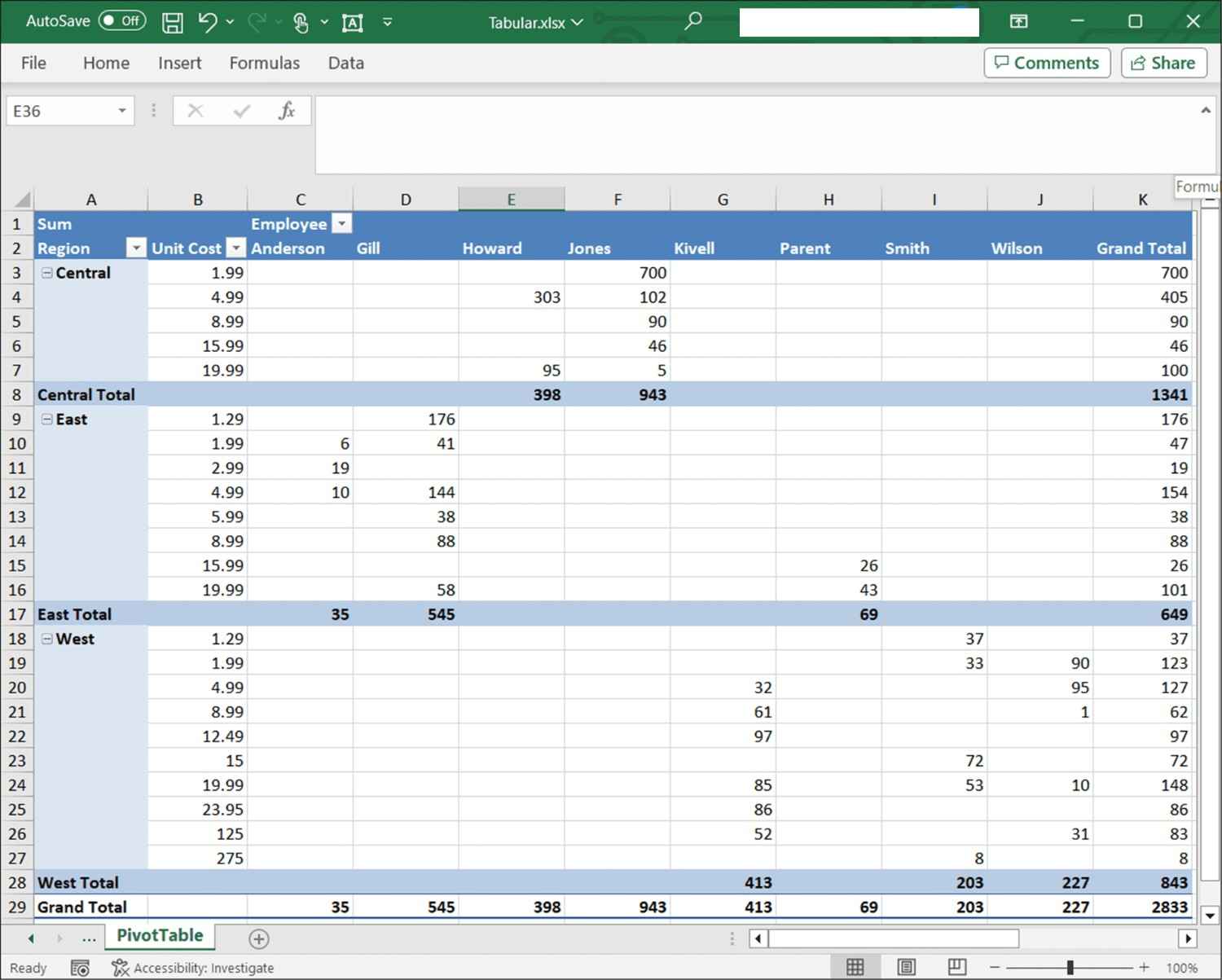Go to previous sheet arrow
The image size is (1222, 980).
coord(31,938)
